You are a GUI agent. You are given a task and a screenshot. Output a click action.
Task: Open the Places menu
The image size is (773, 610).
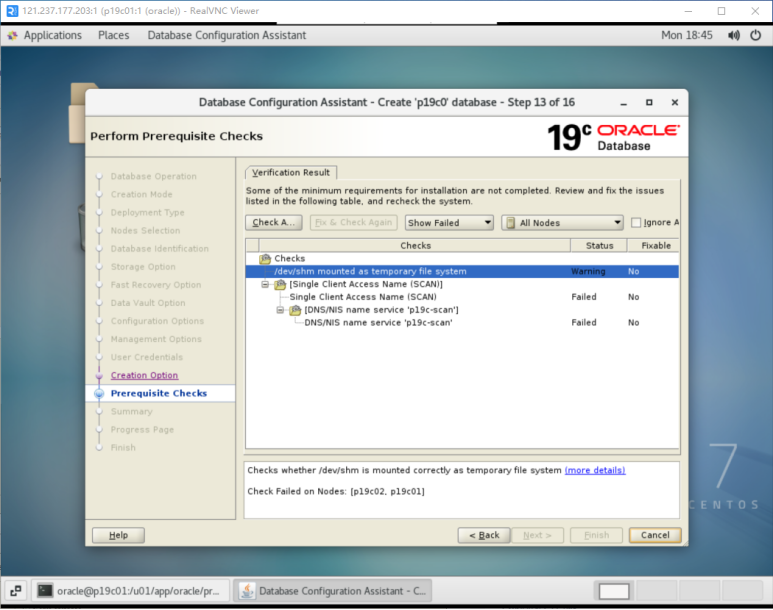113,36
